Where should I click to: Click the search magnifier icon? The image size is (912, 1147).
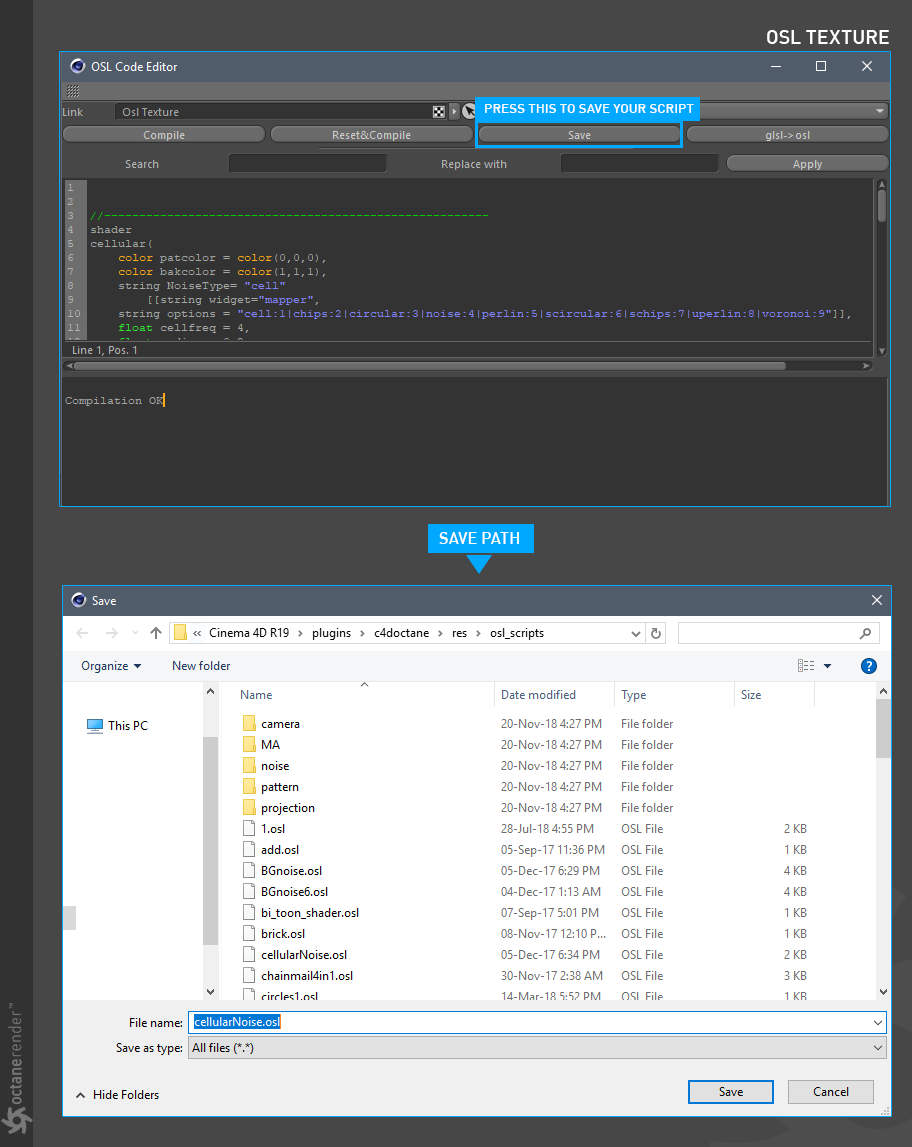coord(865,633)
